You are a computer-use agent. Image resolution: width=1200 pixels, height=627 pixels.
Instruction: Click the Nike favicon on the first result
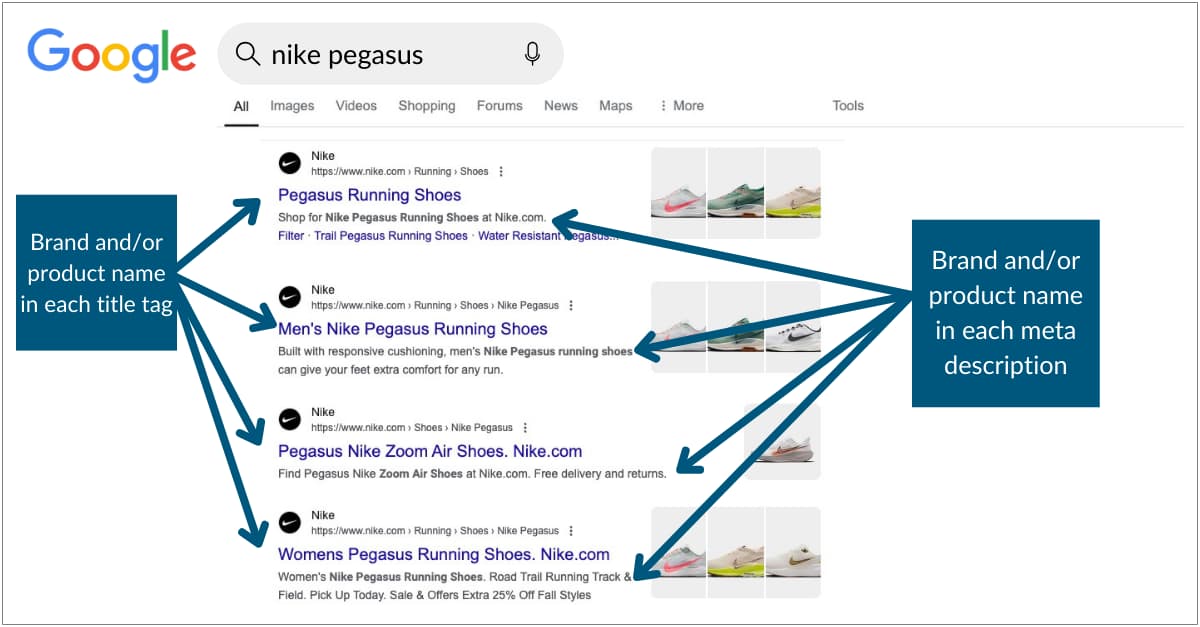point(290,163)
